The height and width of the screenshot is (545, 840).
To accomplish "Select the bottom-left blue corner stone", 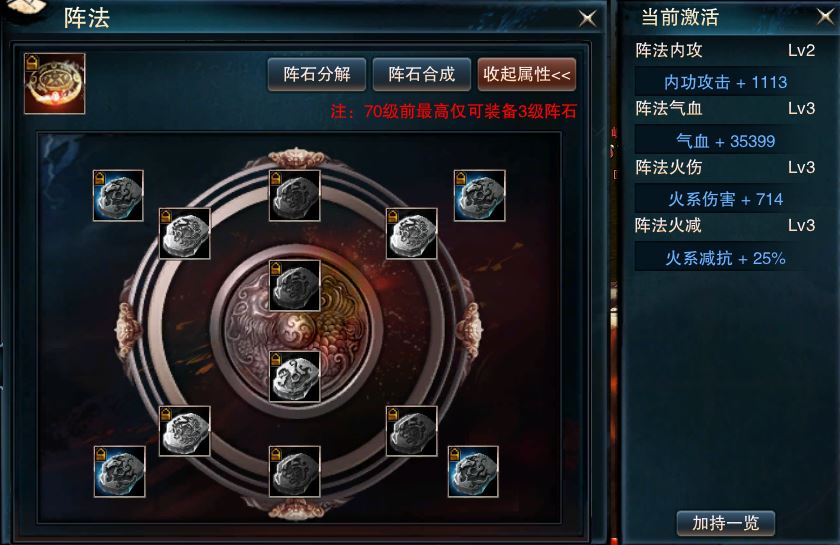I will point(119,472).
